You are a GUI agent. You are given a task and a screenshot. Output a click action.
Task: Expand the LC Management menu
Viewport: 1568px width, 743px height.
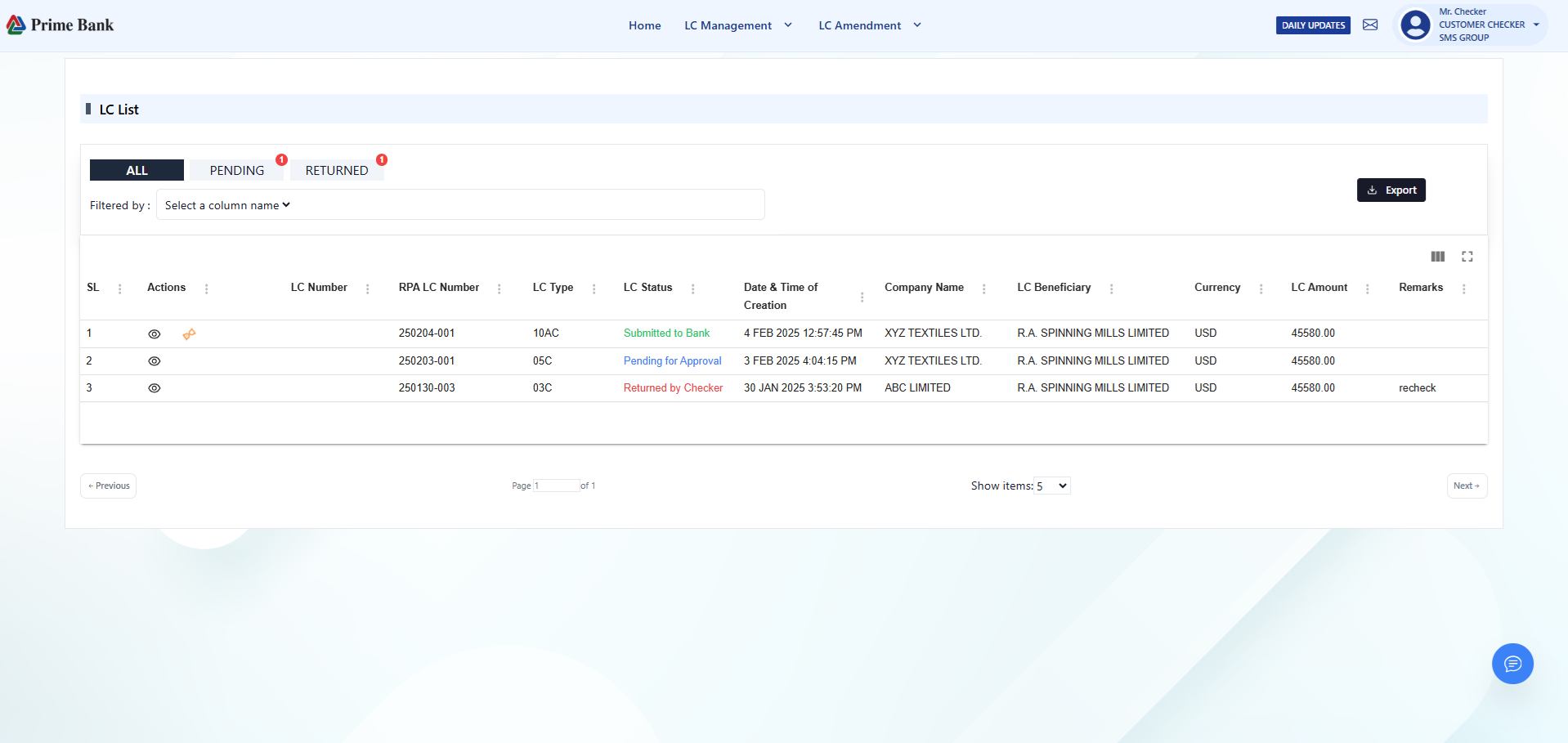click(x=738, y=25)
